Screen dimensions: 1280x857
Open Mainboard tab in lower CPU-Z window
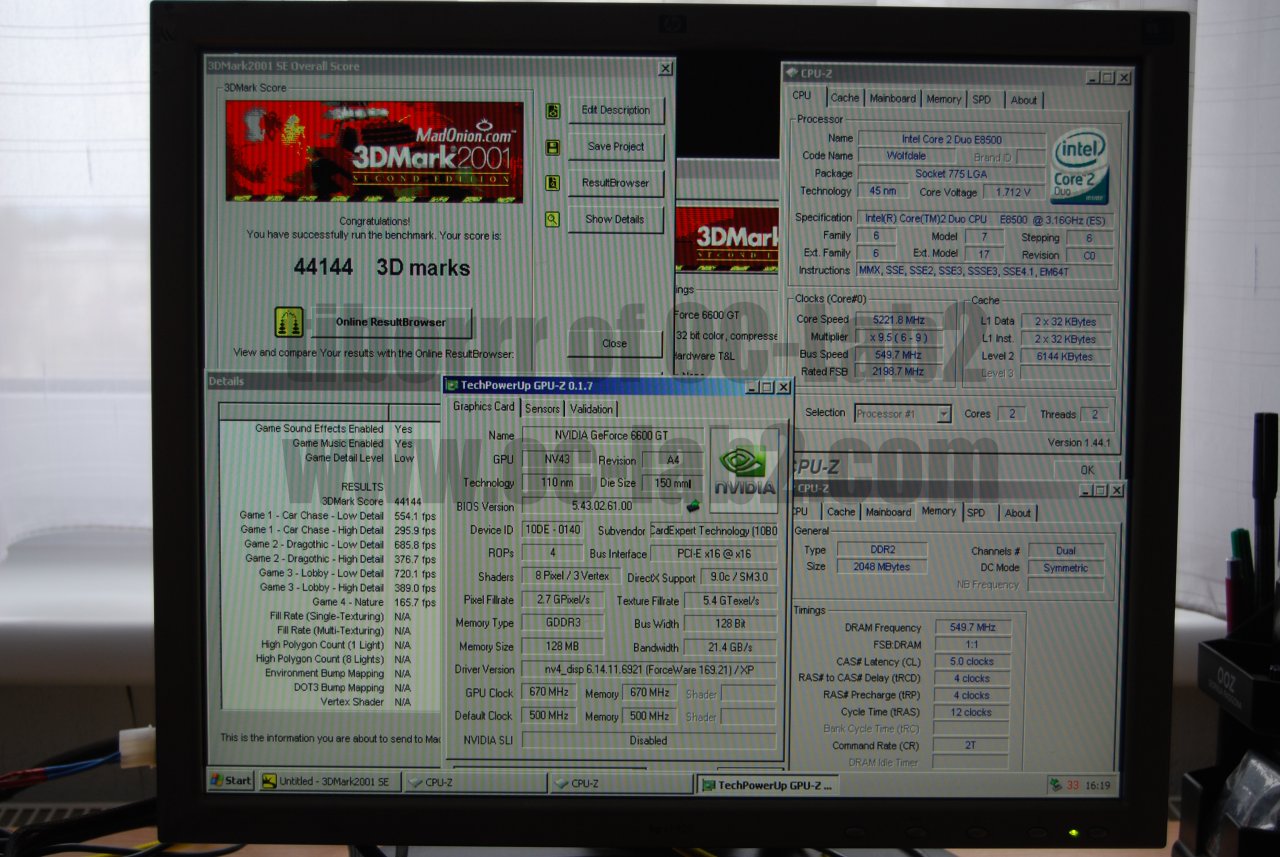[888, 512]
